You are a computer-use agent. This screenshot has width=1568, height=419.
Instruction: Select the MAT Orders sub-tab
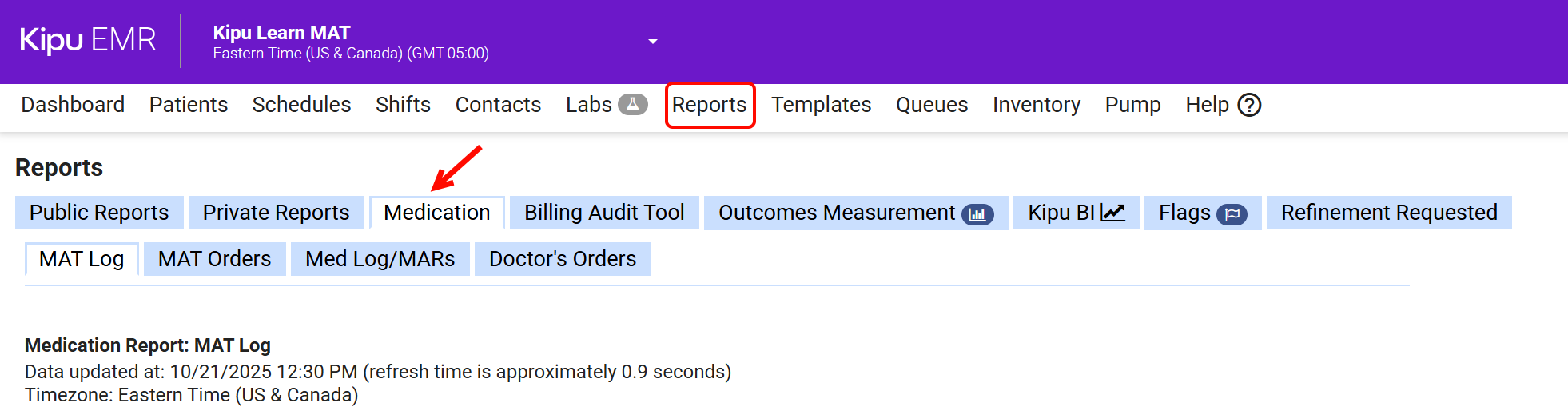pos(214,259)
